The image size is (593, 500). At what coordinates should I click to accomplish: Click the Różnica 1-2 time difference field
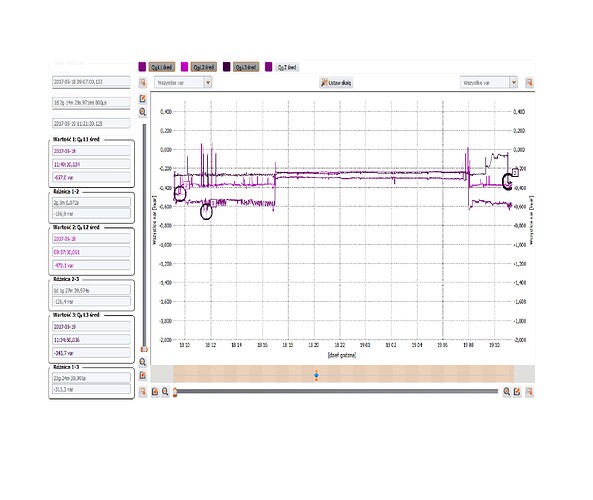(x=91, y=203)
